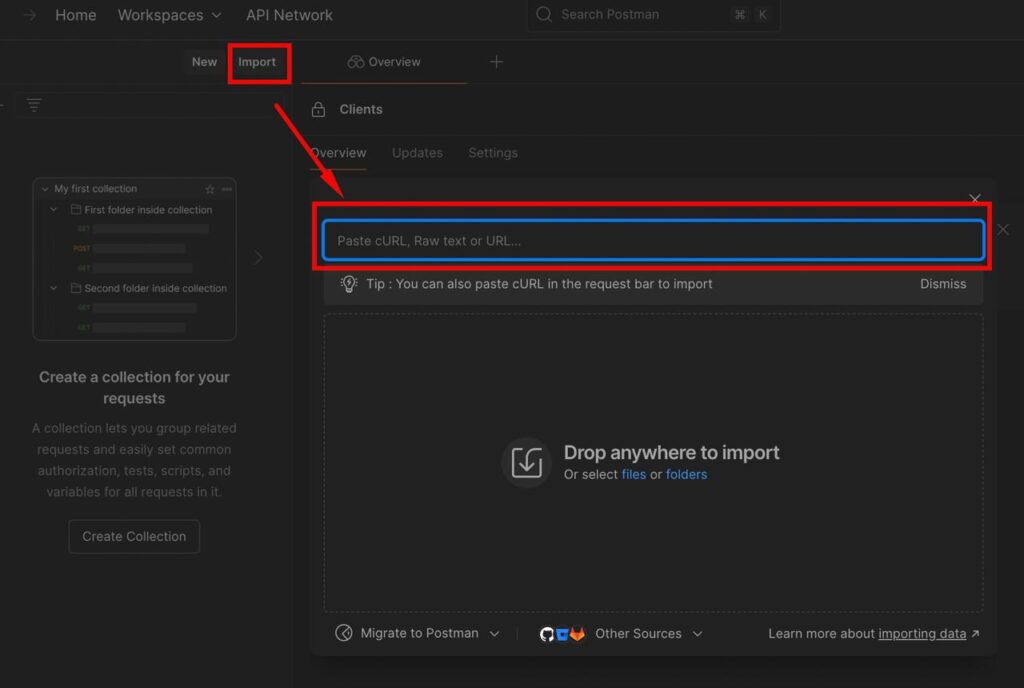
Task: Open more options for My first collection
Action: (227, 189)
